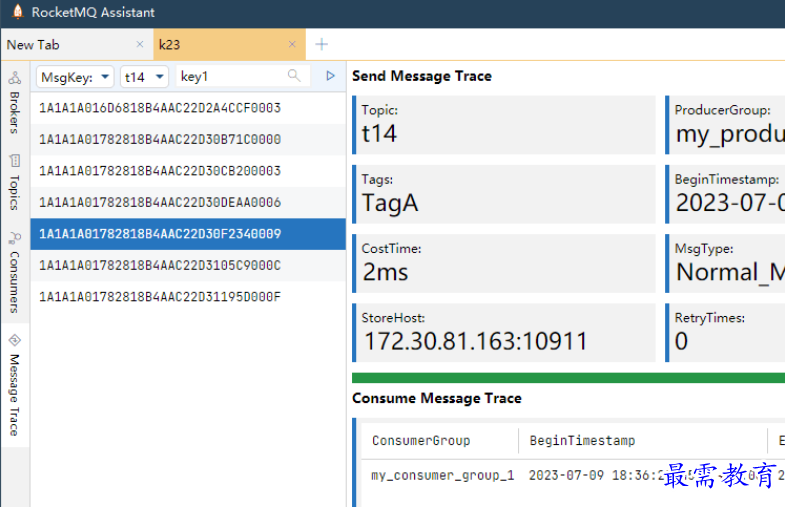Select the Message Trace sidebar panel
This screenshot has width=785, height=507.
(x=15, y=384)
